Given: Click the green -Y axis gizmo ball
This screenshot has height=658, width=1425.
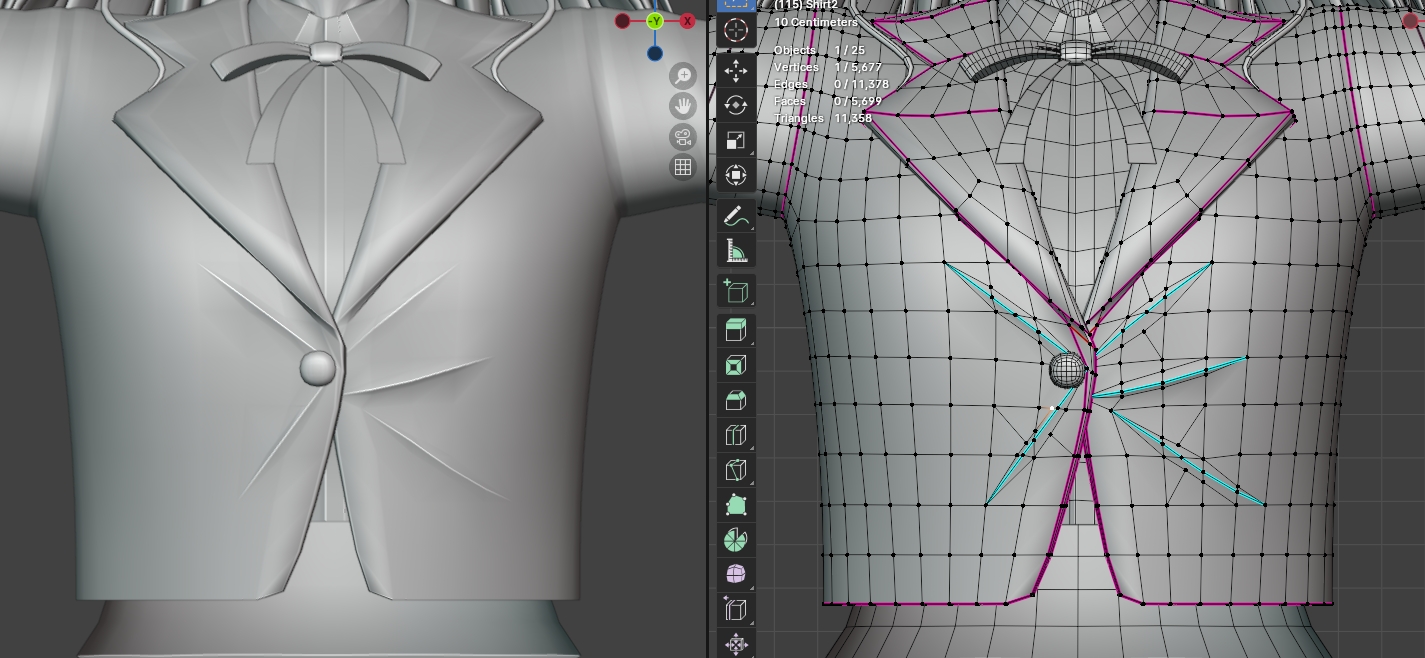Looking at the screenshot, I should (x=655, y=21).
